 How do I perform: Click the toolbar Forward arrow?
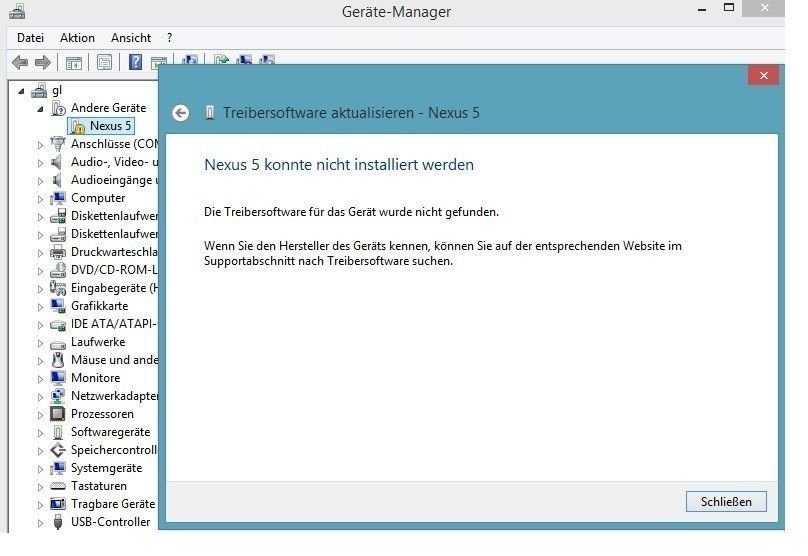(x=43, y=63)
